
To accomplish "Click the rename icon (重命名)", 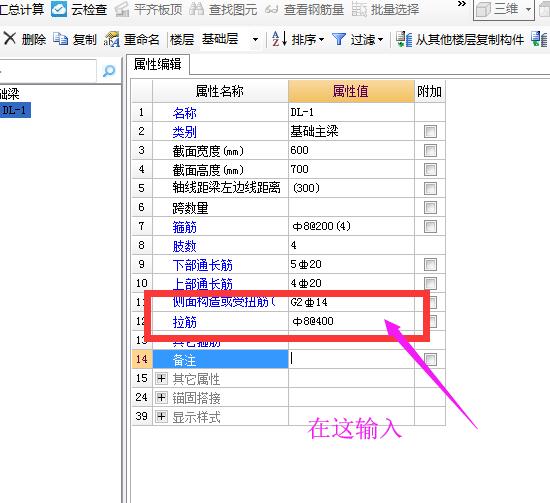I will point(112,39).
